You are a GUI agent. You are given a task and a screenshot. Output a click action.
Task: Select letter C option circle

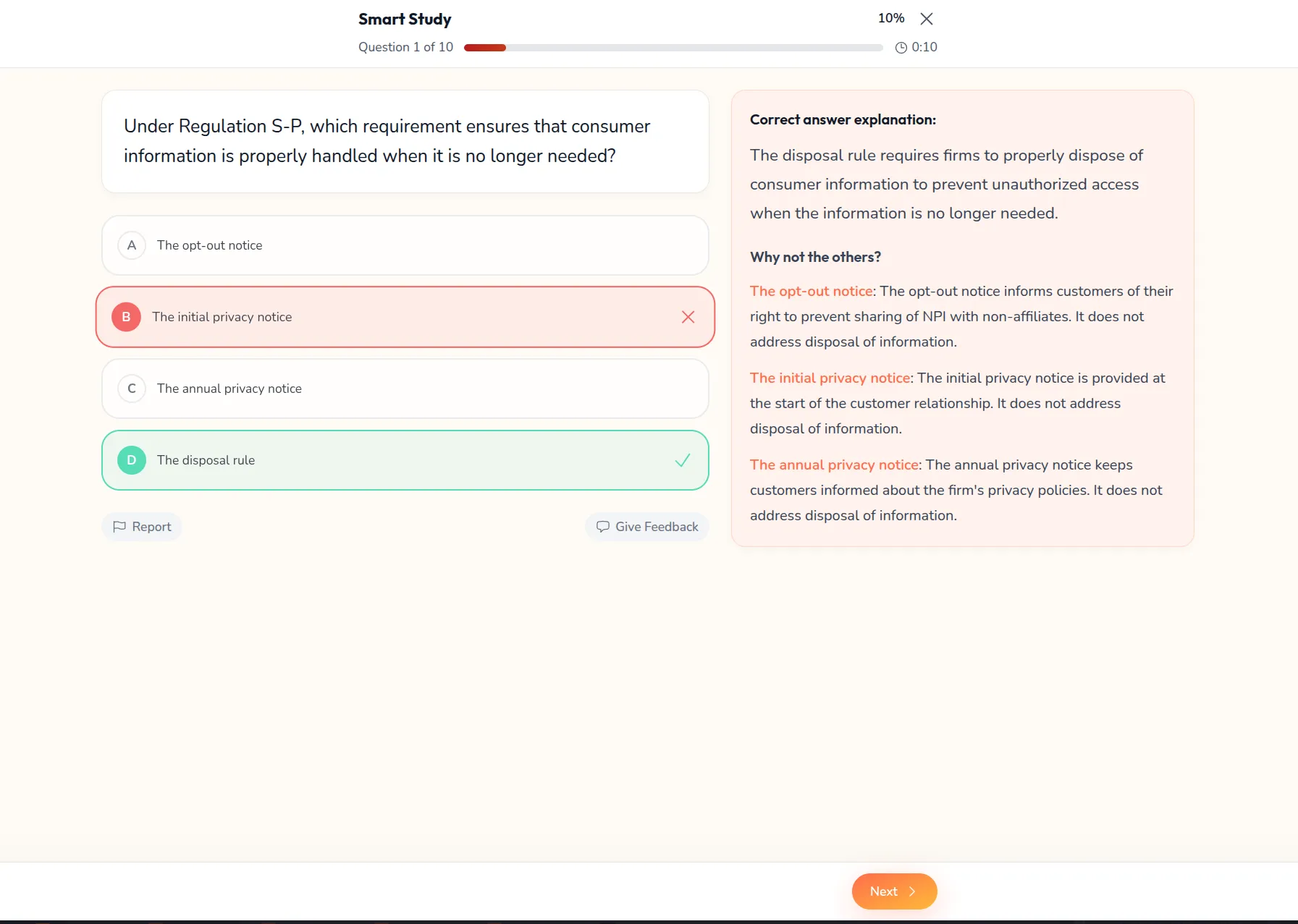click(x=132, y=389)
